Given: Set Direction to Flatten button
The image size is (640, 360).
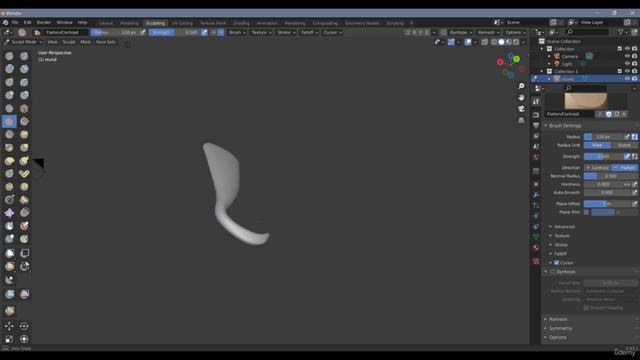Looking at the screenshot, I should (x=624, y=167).
